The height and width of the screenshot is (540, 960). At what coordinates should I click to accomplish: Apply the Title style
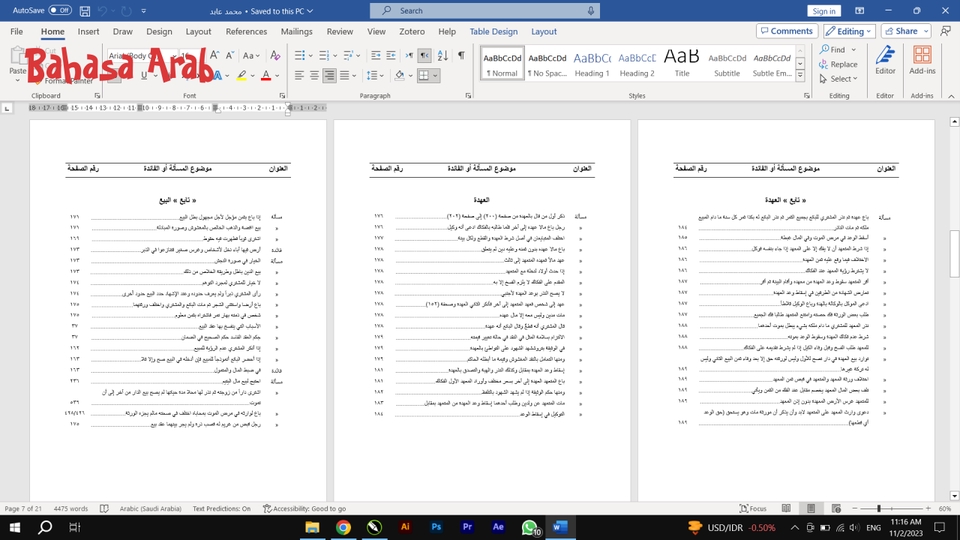pyautogui.click(x=681, y=64)
